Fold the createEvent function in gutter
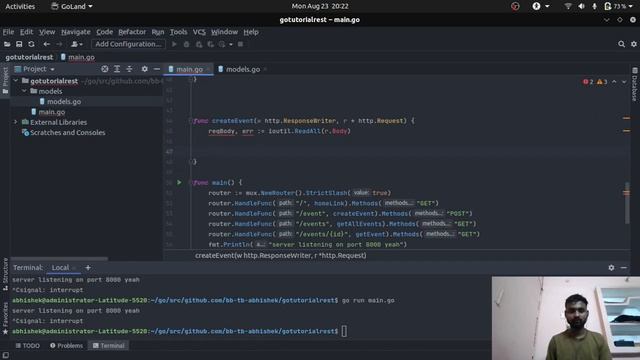 click(x=191, y=121)
